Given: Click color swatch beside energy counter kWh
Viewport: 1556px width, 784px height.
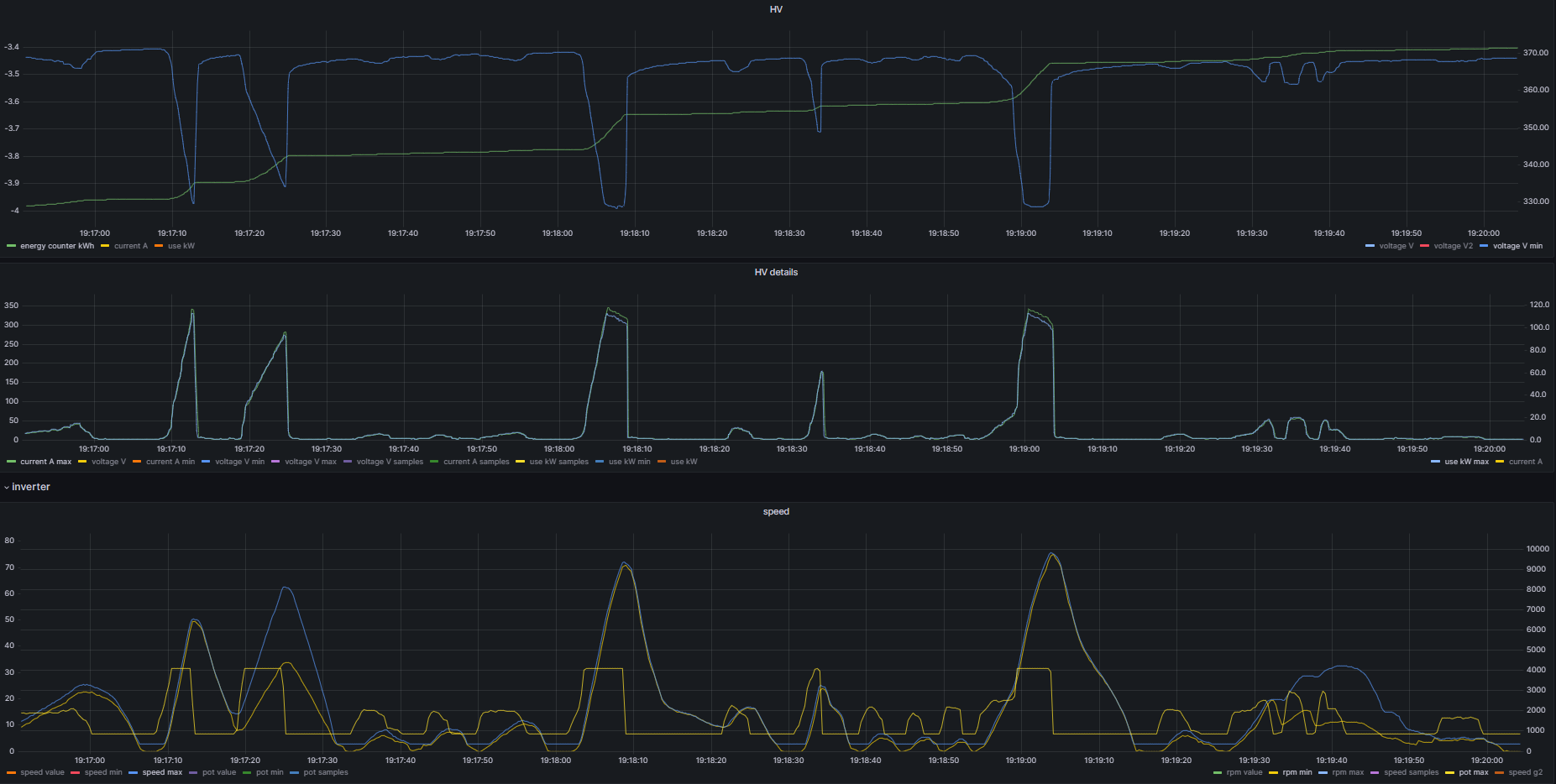Looking at the screenshot, I should tap(11, 246).
